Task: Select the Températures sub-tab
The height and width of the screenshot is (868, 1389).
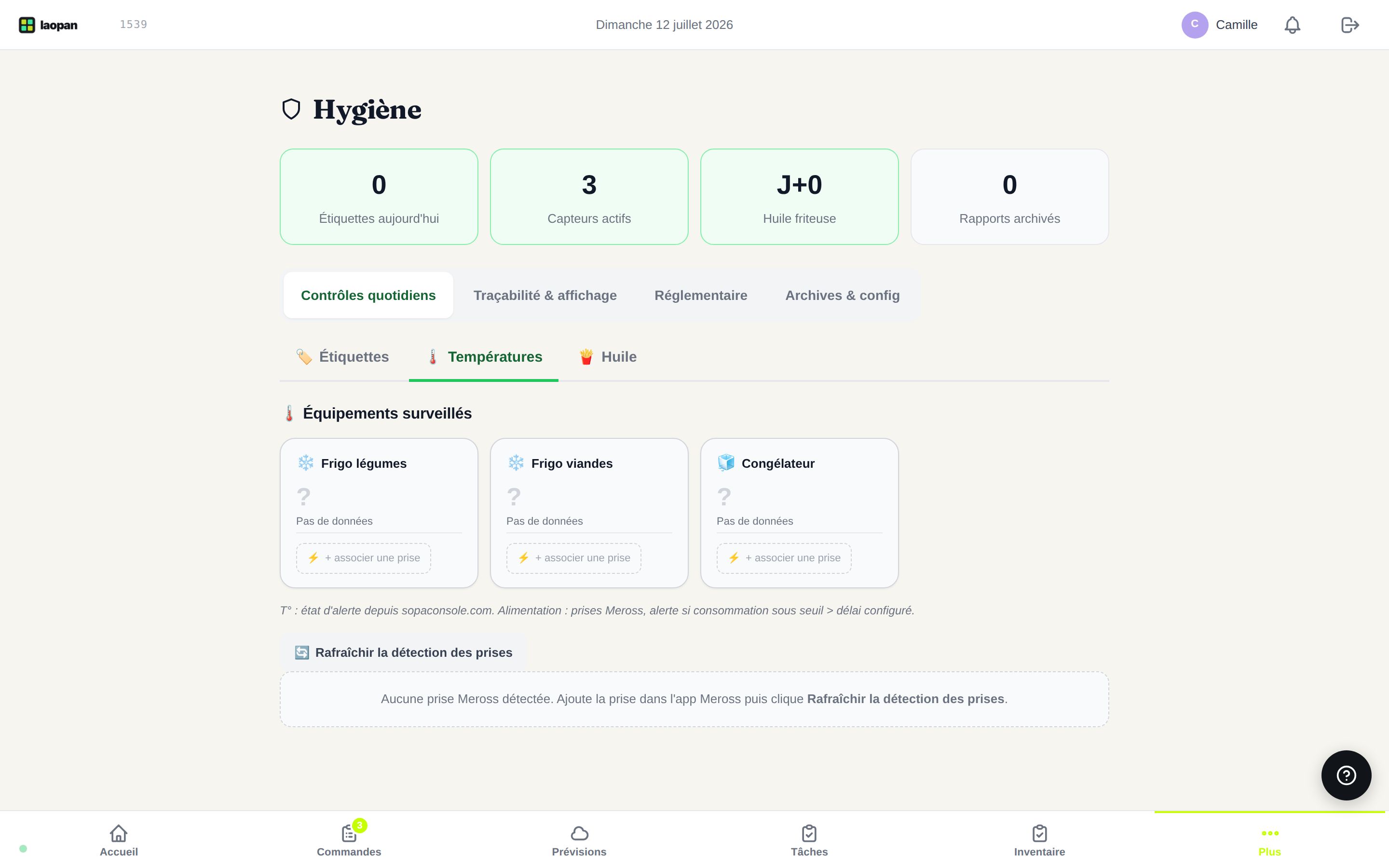Action: pos(483,356)
